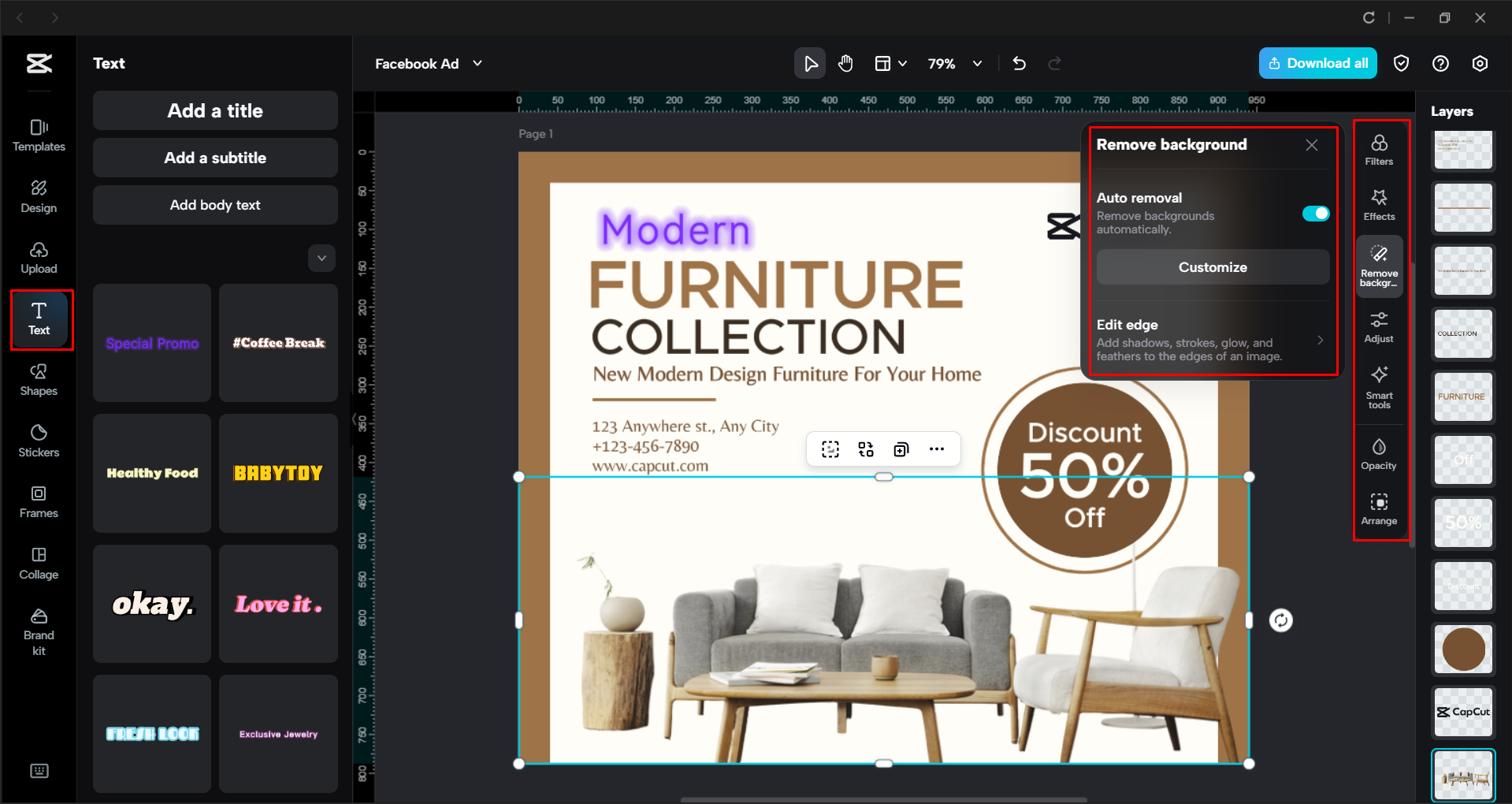Select the Adjust tool icon
1512x804 pixels.
click(x=1379, y=326)
